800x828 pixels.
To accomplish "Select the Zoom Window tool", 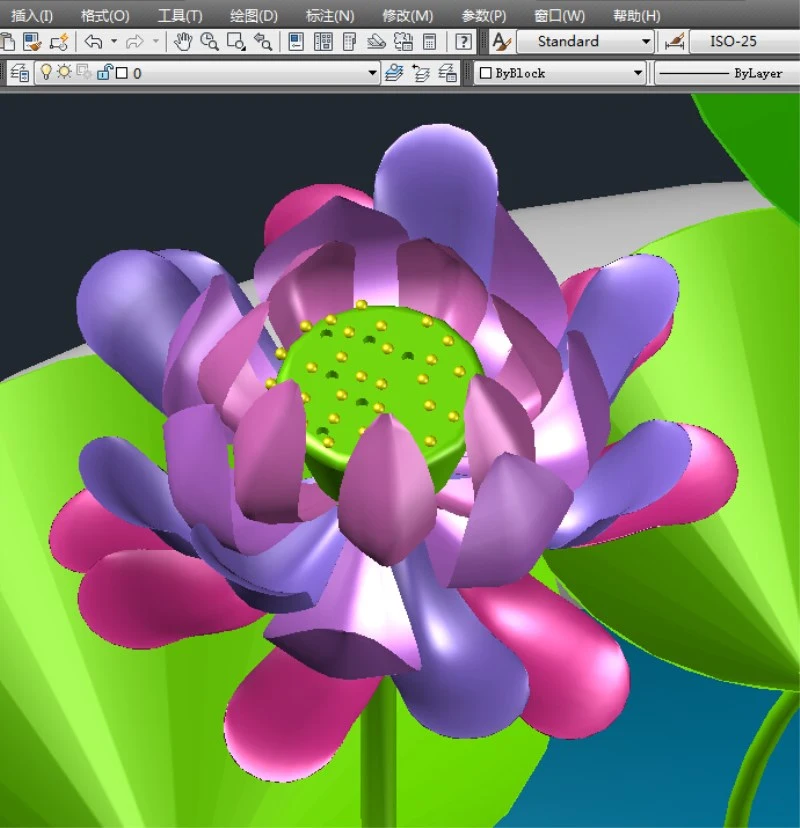I will coord(236,41).
